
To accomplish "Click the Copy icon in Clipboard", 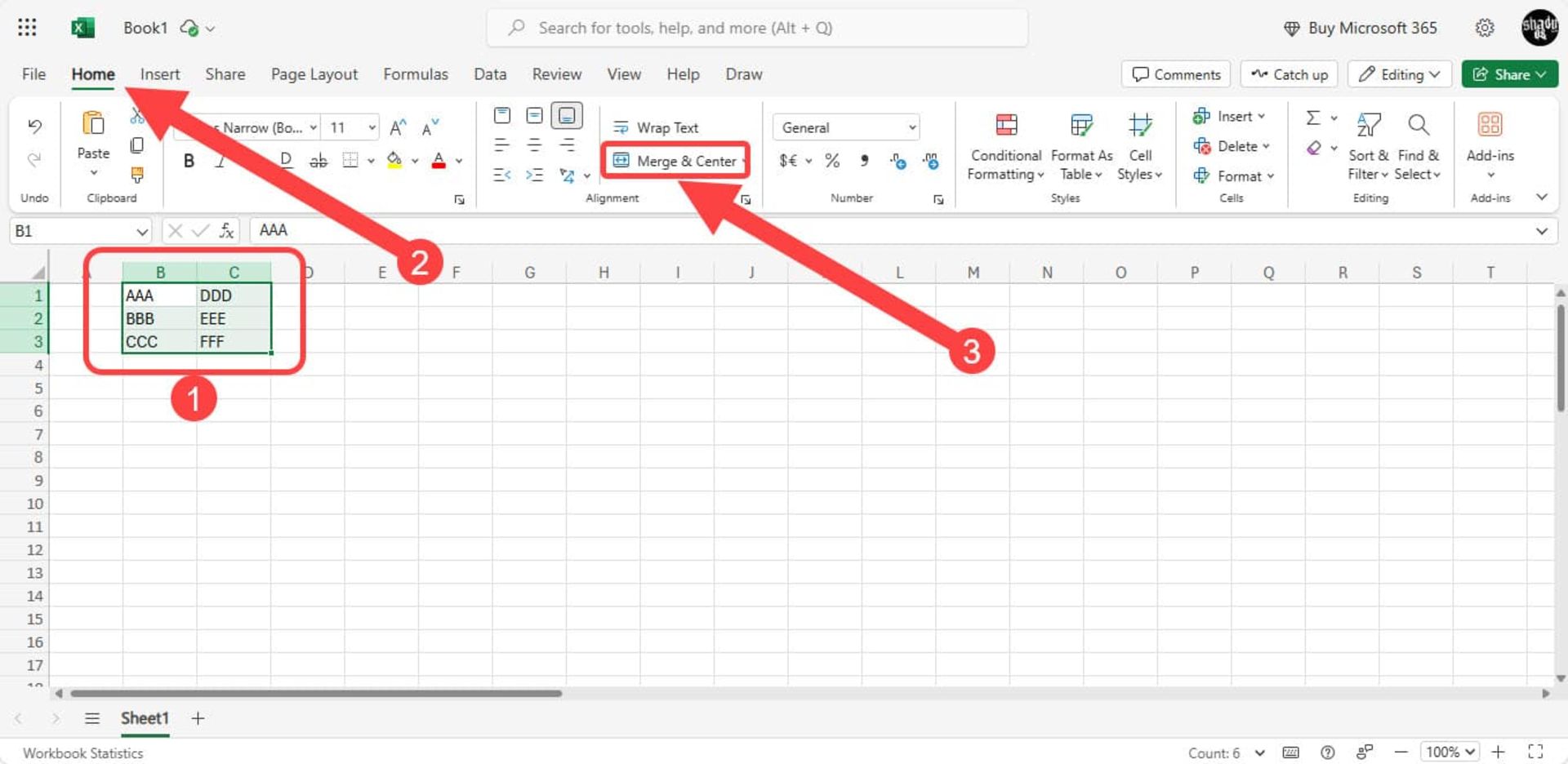I will [x=137, y=145].
